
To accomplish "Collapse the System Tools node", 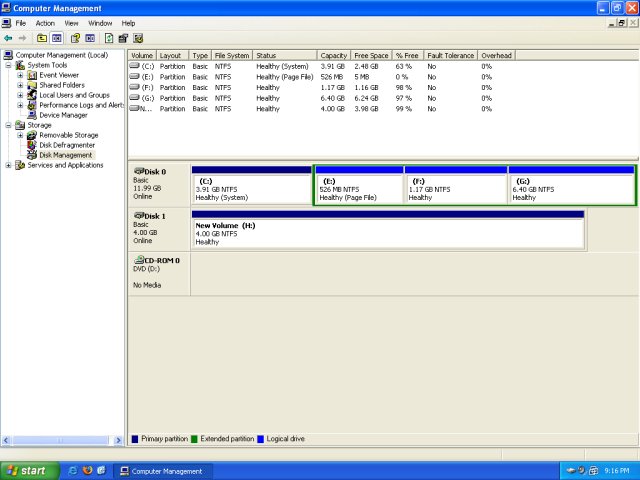I will (x=8, y=65).
